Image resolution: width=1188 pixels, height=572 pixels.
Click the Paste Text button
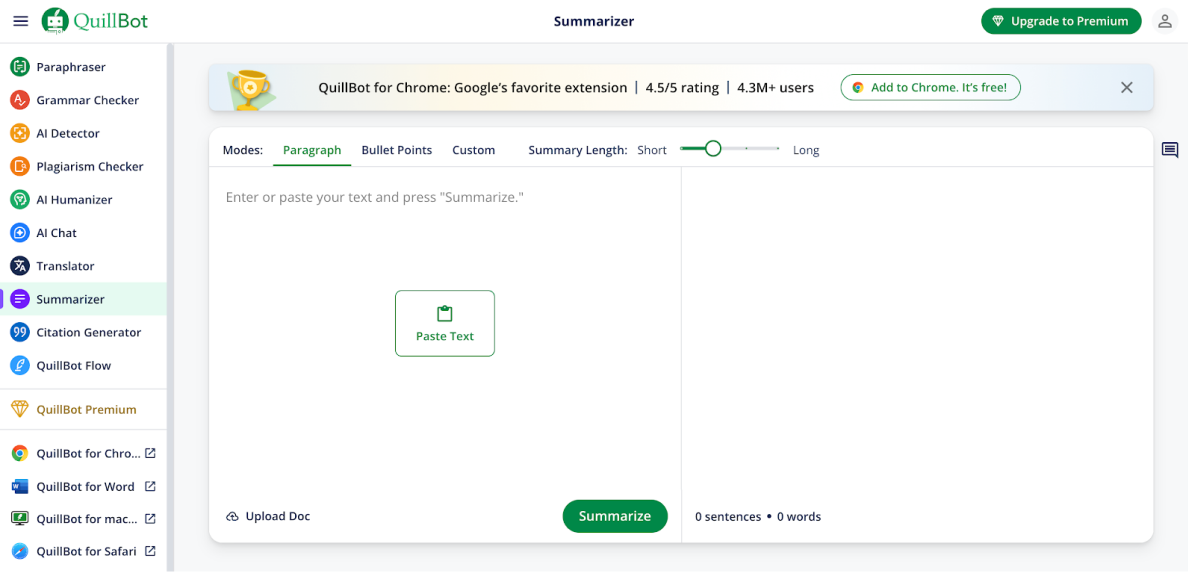[444, 323]
